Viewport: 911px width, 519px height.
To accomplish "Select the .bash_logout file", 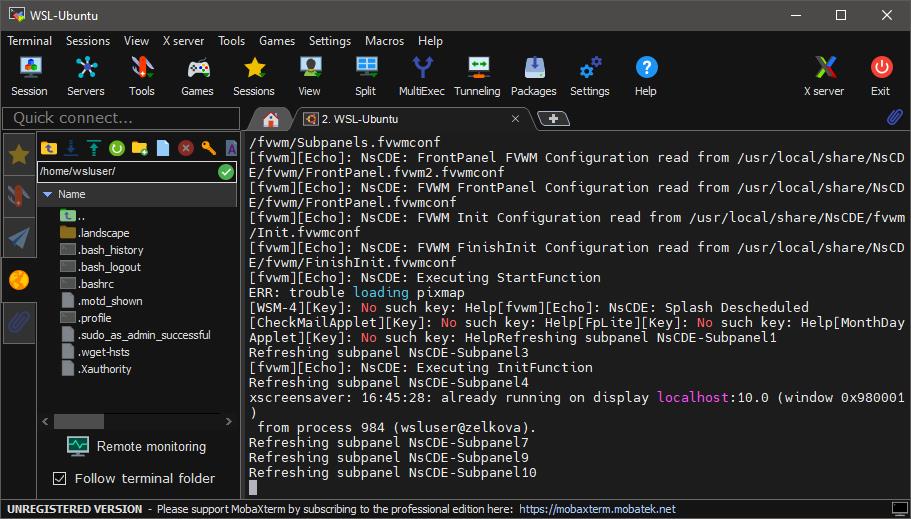I will [x=101, y=267].
